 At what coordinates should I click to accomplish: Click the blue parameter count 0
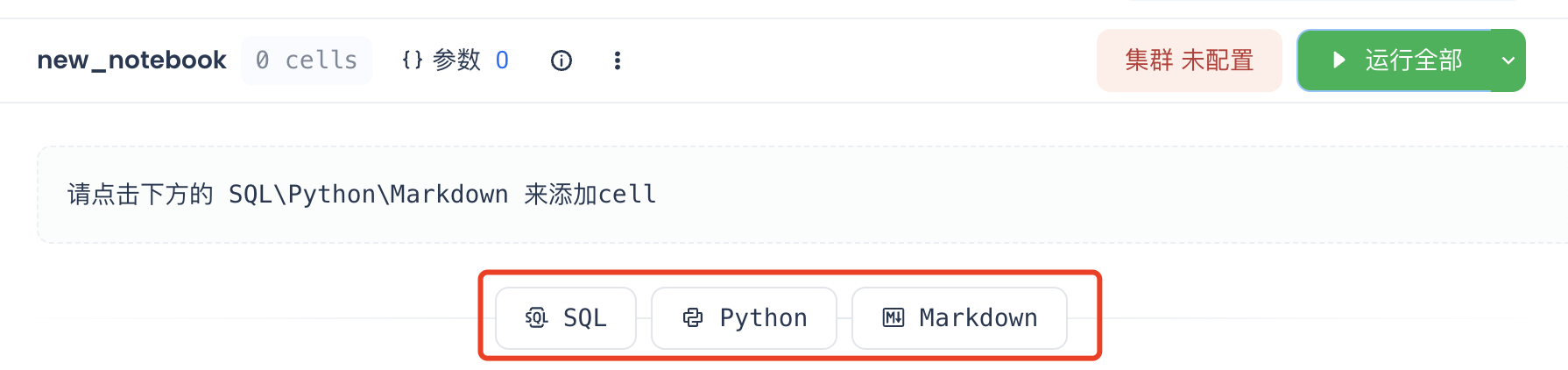tap(502, 60)
